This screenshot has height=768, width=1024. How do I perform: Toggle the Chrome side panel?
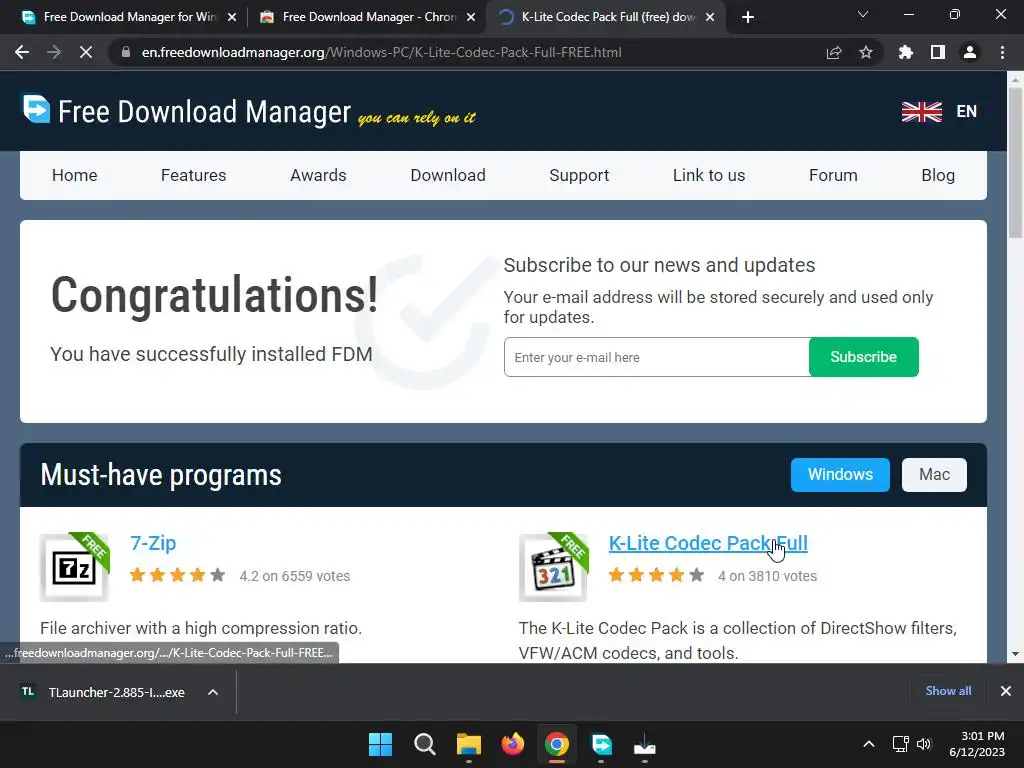938,52
